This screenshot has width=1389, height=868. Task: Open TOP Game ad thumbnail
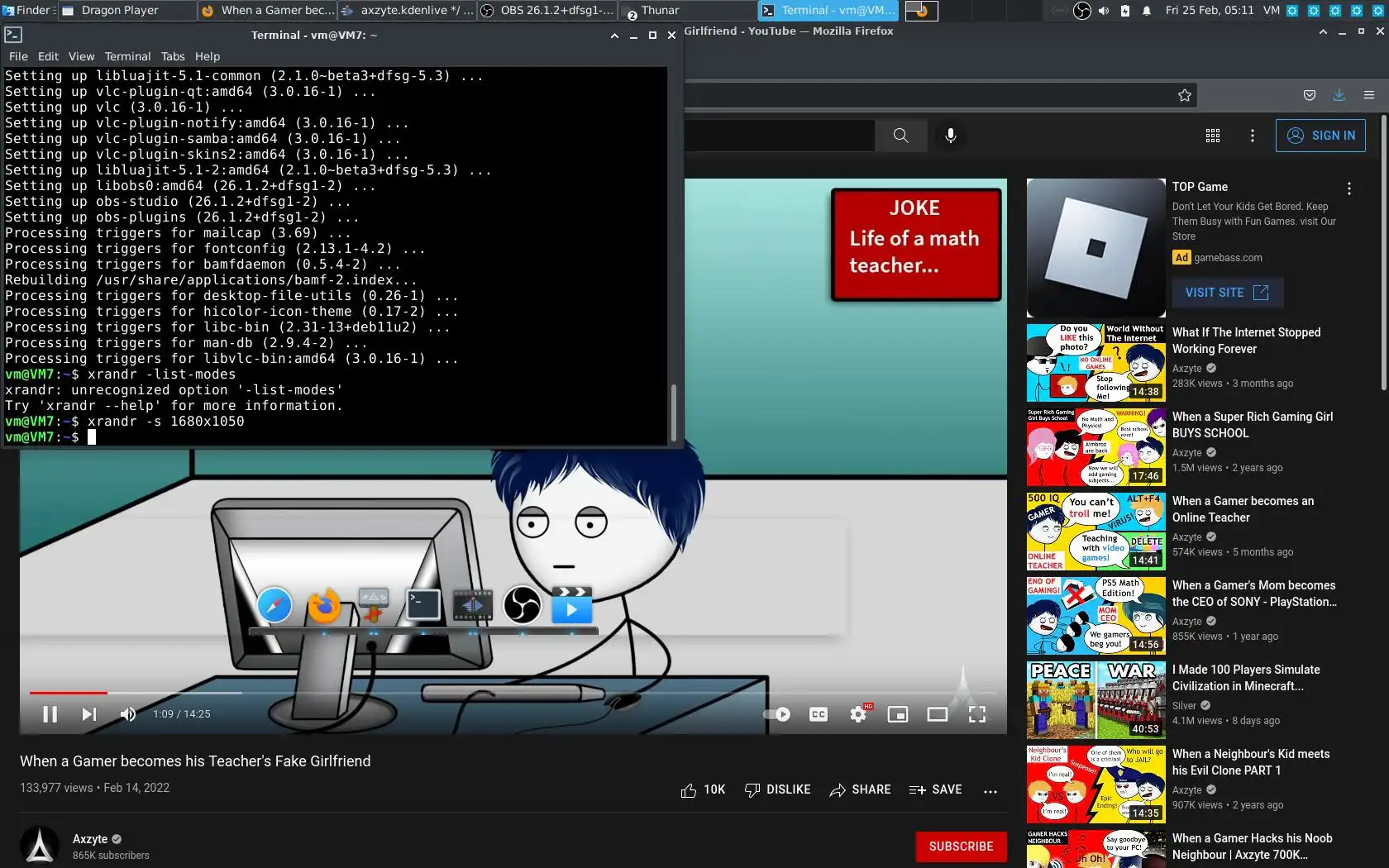coord(1095,248)
